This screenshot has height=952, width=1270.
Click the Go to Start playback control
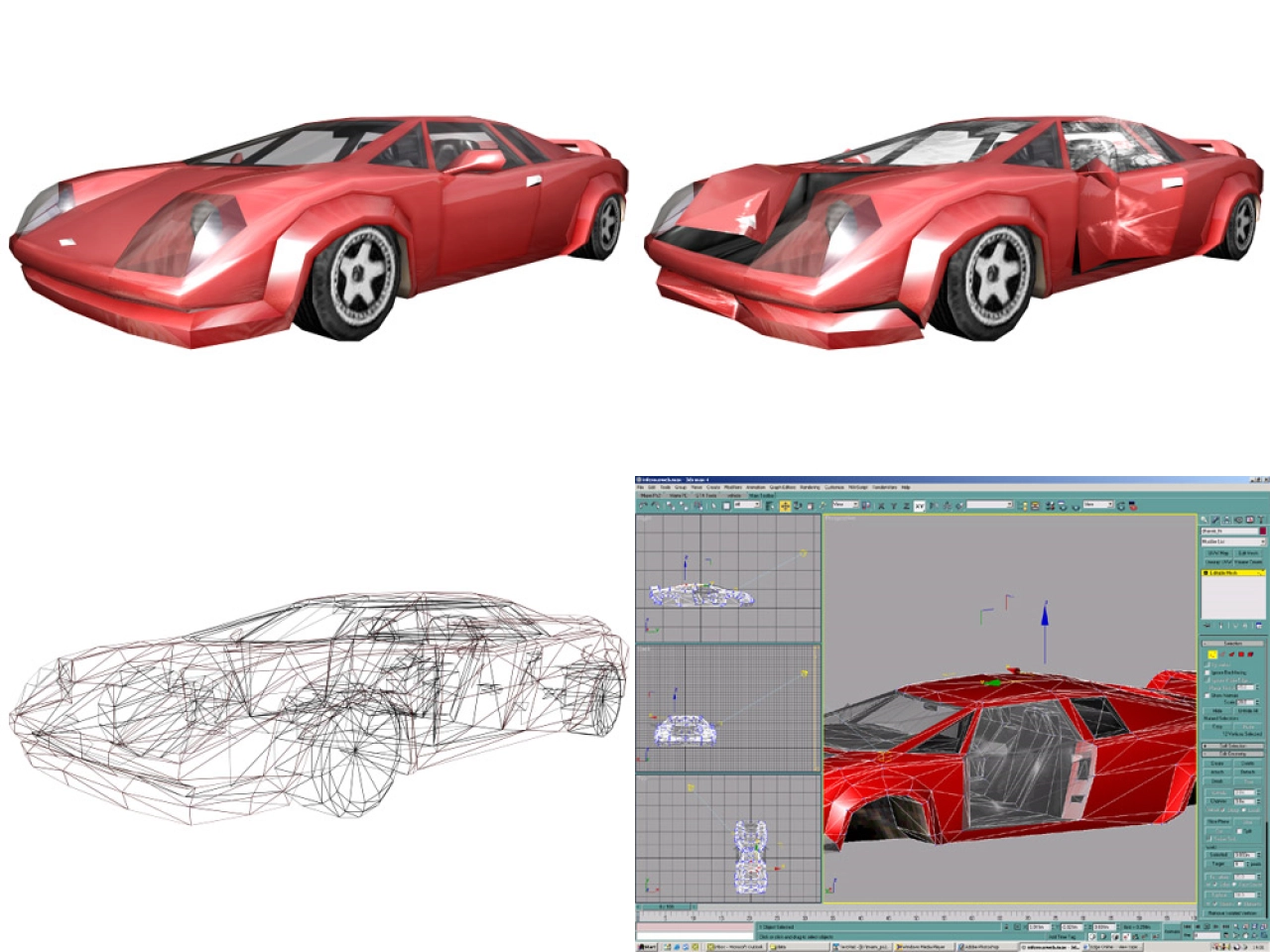[1187, 926]
